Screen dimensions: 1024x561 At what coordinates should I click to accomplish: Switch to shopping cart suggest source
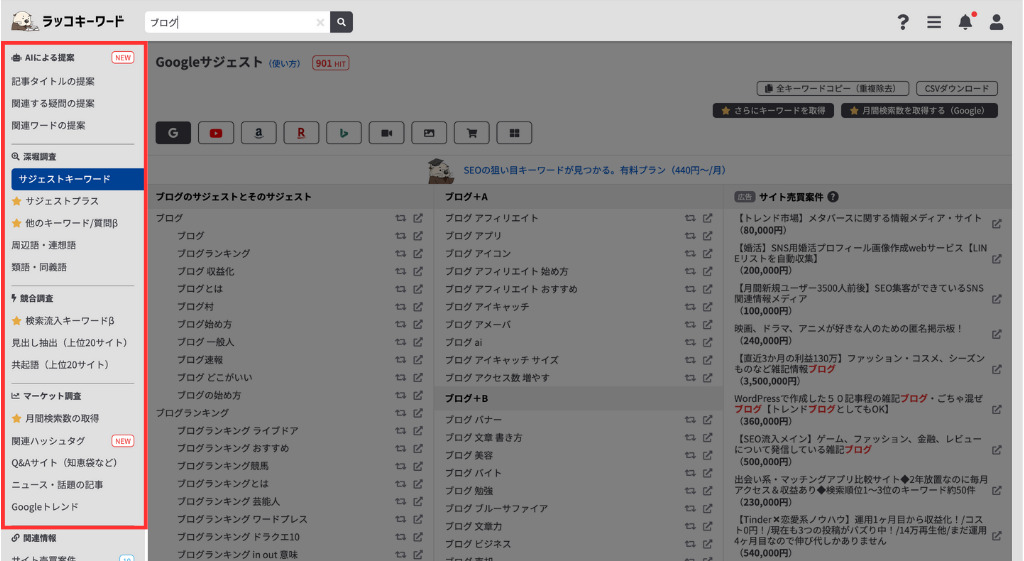coord(472,133)
